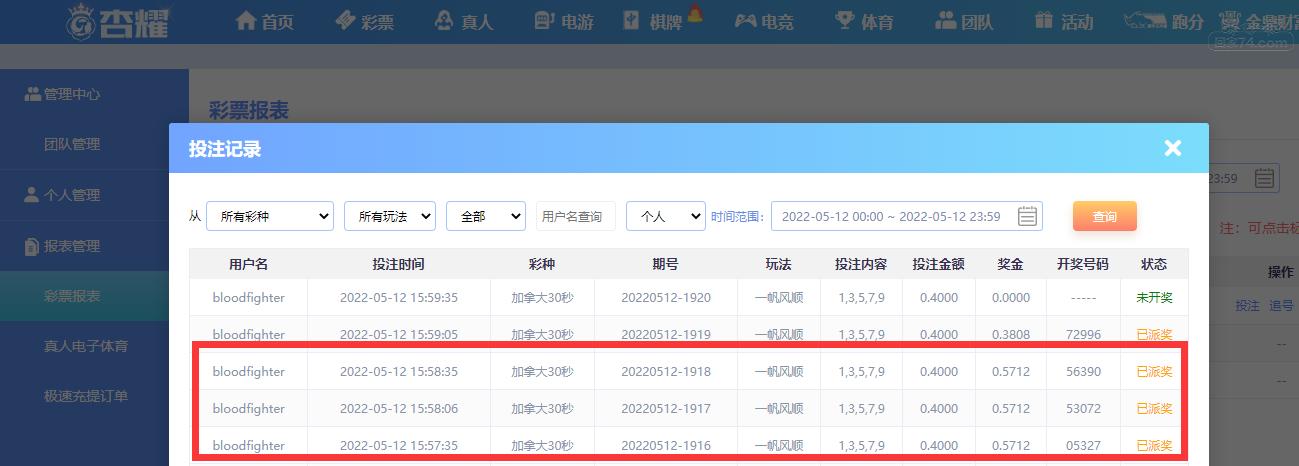Open 真人电子体育 sidebar item
This screenshot has height=466, width=1299.
coord(86,346)
